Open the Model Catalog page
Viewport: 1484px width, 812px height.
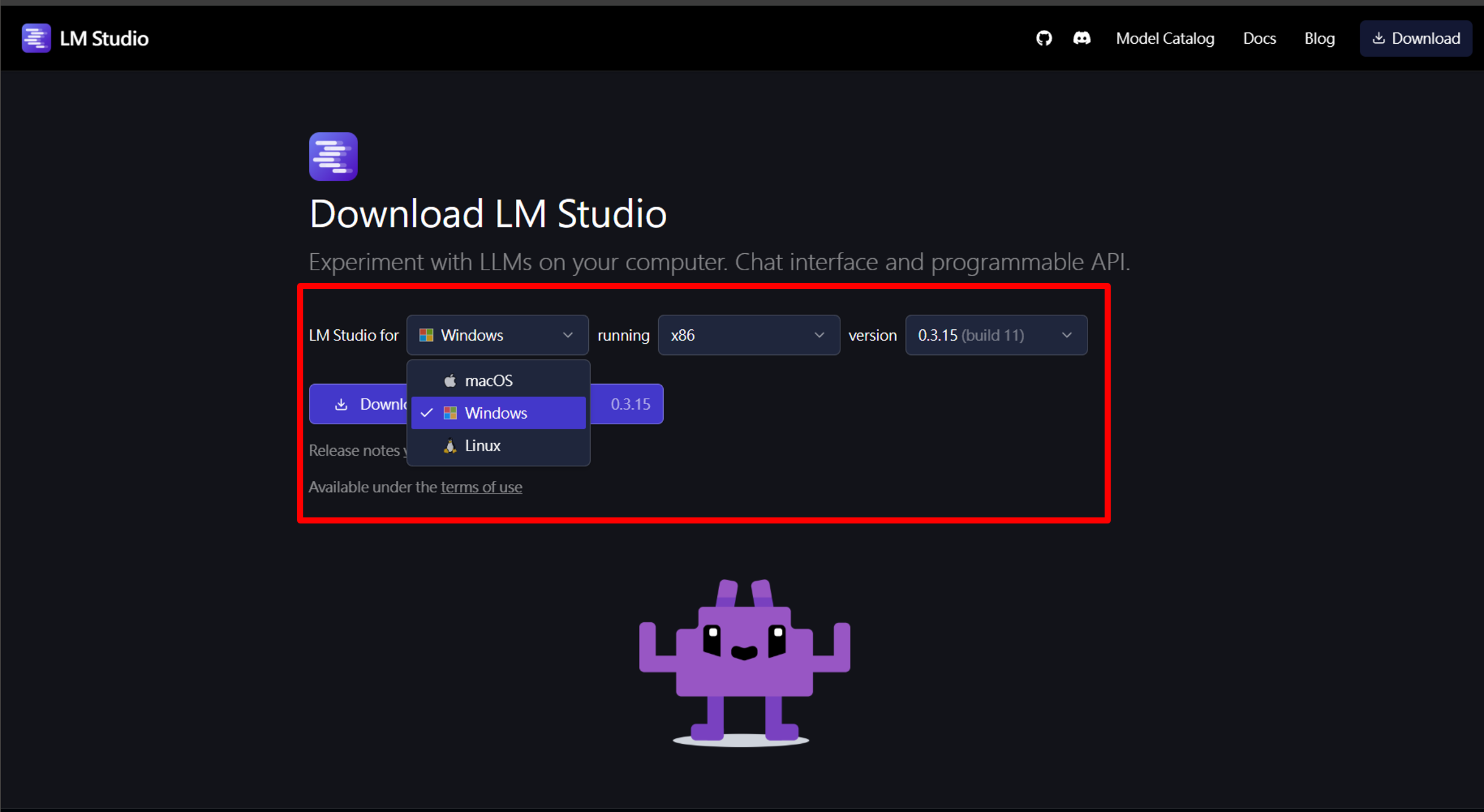click(x=1164, y=38)
